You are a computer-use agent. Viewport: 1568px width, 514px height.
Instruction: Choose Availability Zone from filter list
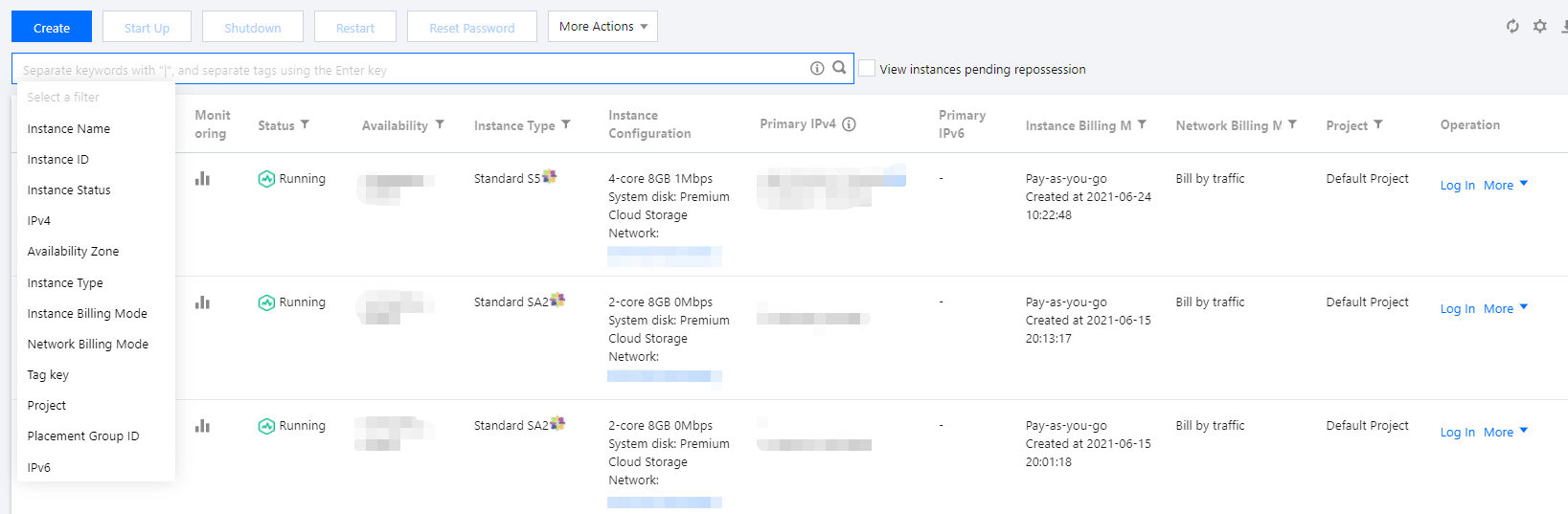click(x=74, y=252)
